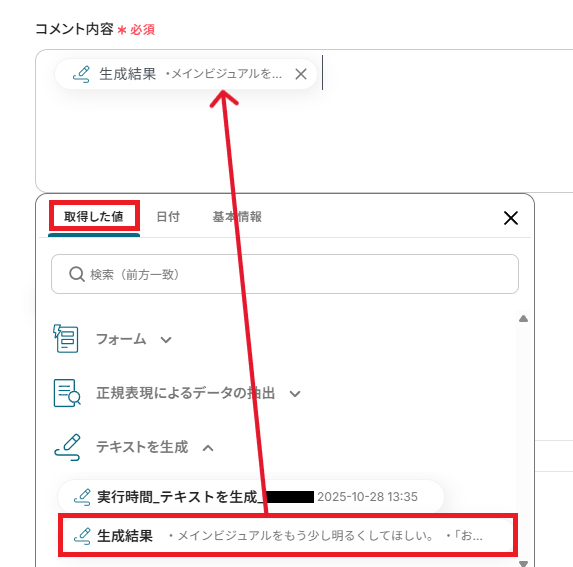The width and height of the screenshot is (573, 567).
Task: Expand the 正規表現によるデータの抽出 chevron
Action: coord(295,394)
